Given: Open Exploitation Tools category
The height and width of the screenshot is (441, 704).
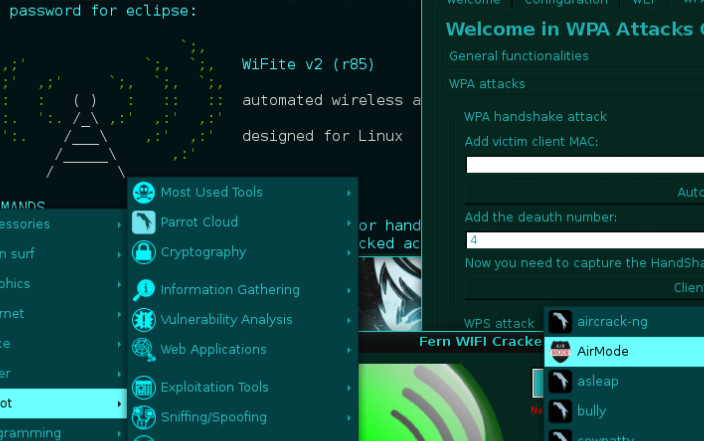Looking at the screenshot, I should 243,387.
